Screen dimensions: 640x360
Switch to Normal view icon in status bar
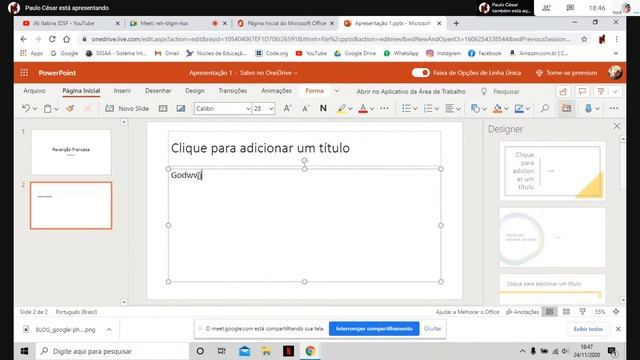tap(550, 312)
